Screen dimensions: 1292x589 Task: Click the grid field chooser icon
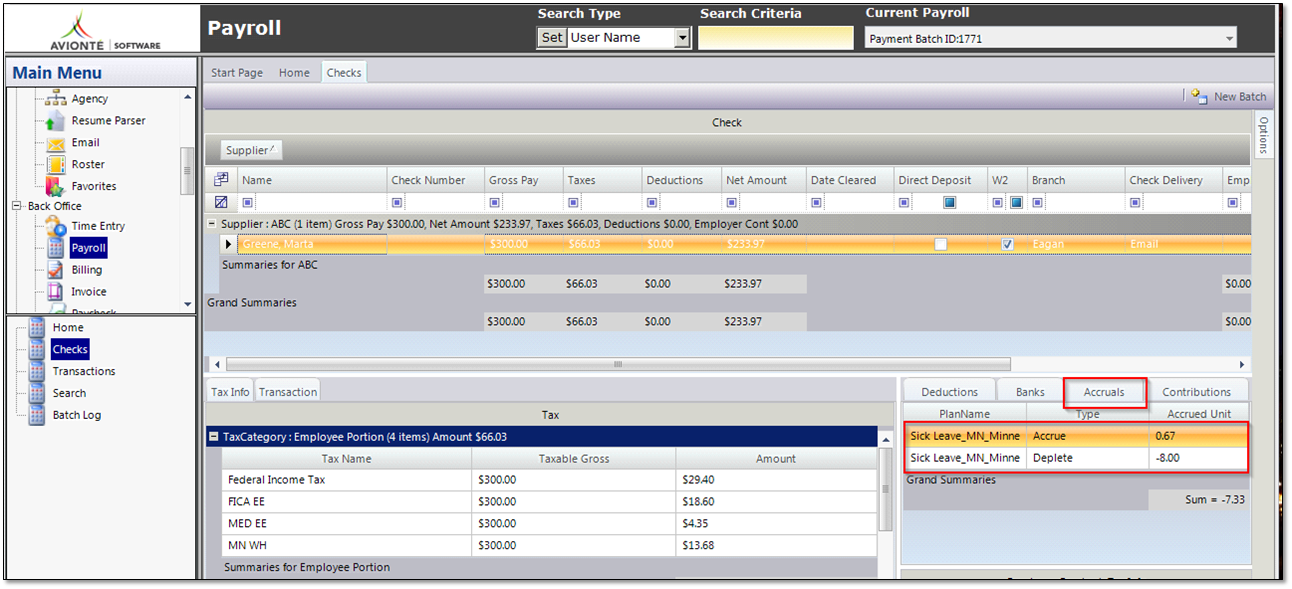tap(221, 180)
